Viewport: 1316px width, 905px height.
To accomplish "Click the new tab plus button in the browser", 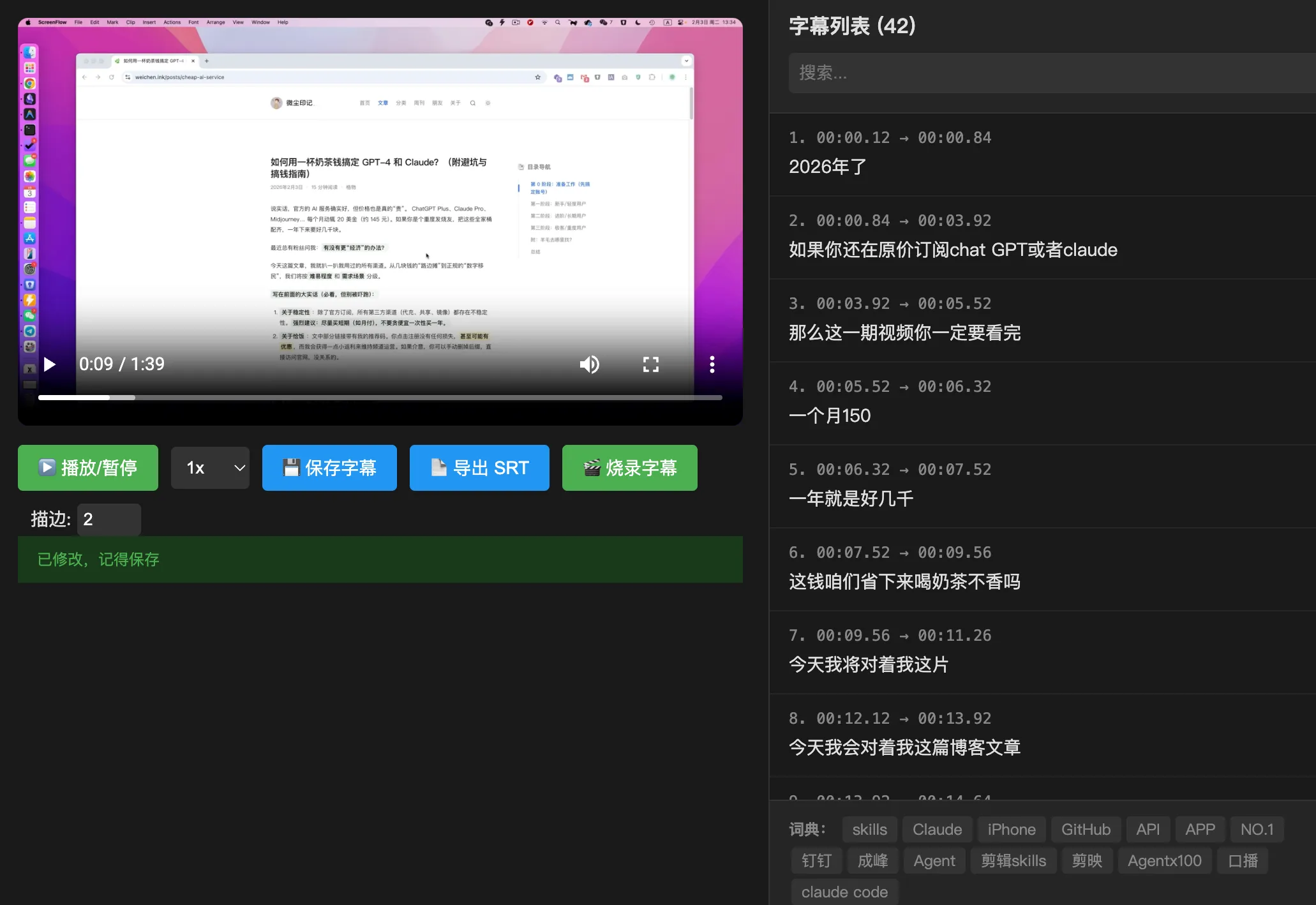I will coord(207,61).
